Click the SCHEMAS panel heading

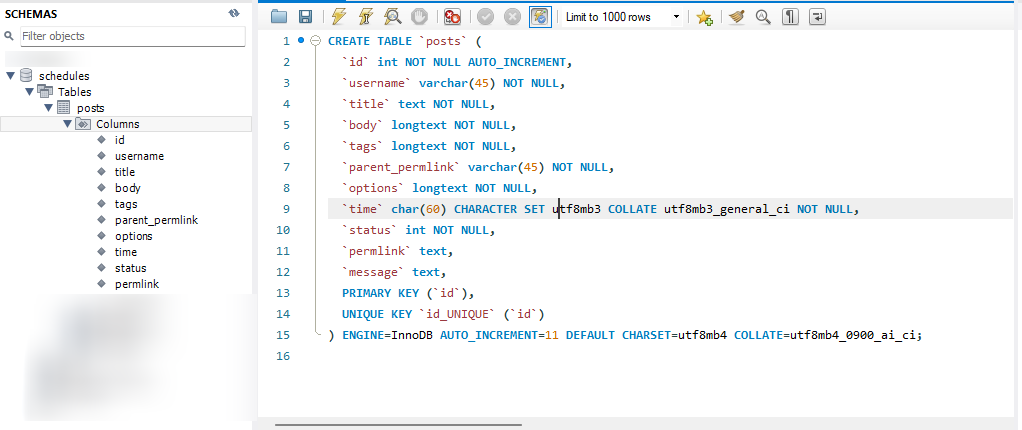click(29, 14)
